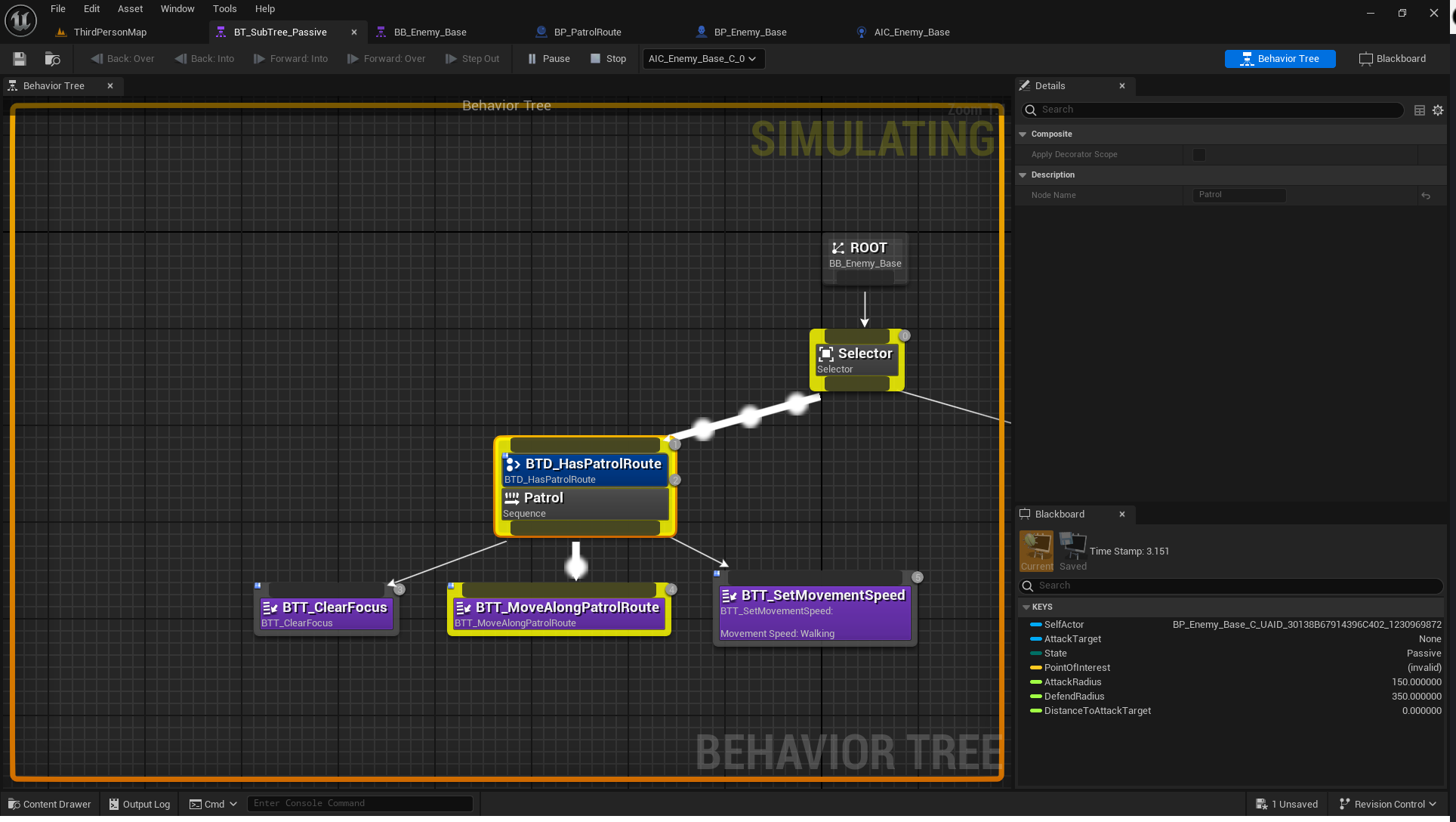Open Revision Control dropdown
Image resolution: width=1456 pixels, height=822 pixels.
(1389, 805)
